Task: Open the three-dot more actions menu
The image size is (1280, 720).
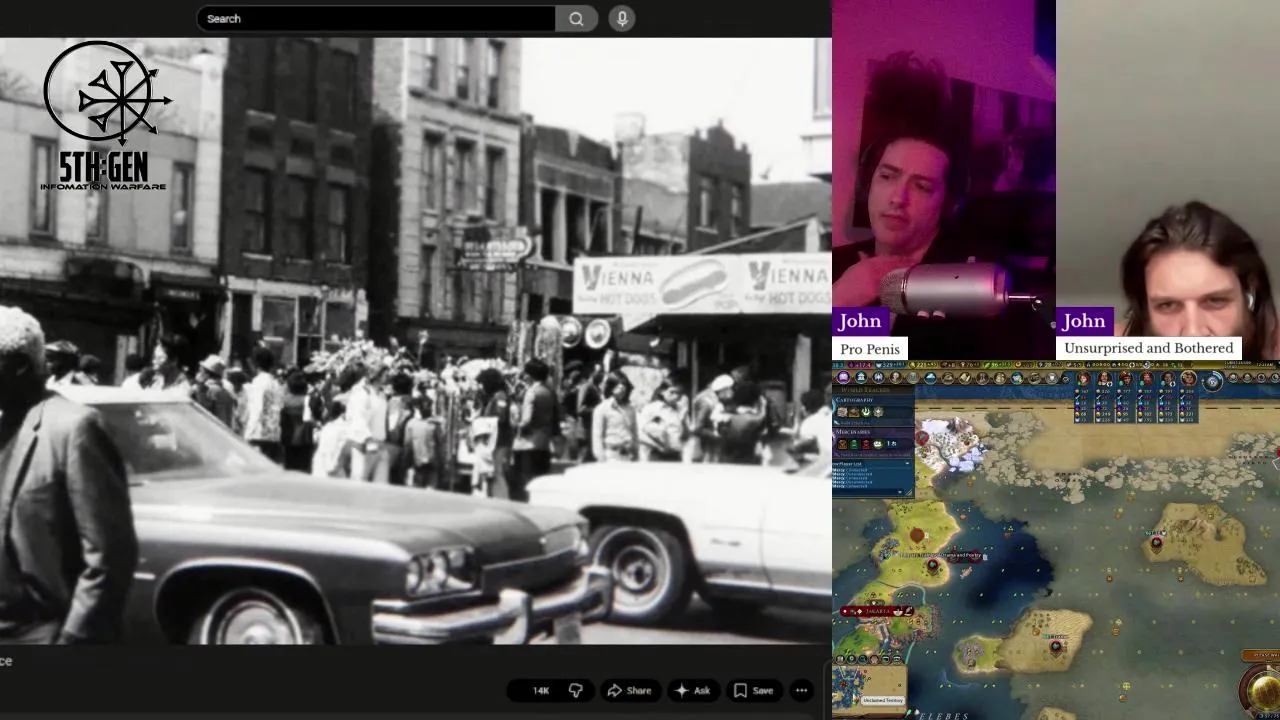Action: coord(801,690)
